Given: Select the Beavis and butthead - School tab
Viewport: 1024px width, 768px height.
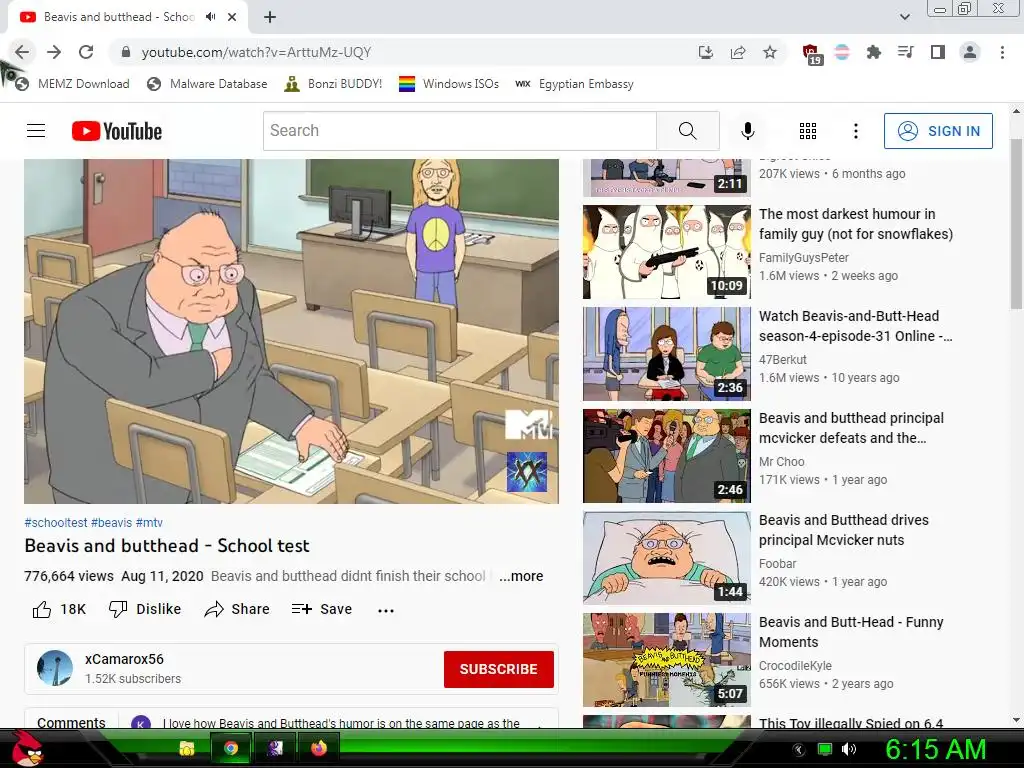Looking at the screenshot, I should pos(119,17).
